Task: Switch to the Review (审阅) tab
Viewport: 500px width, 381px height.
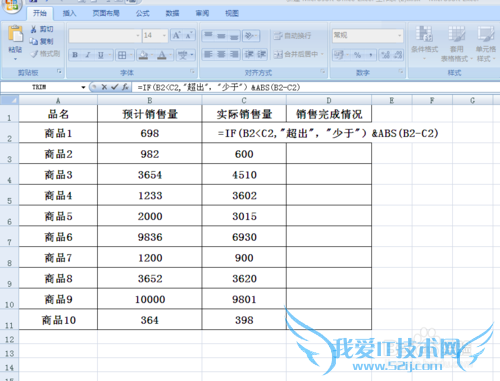Action: [x=202, y=13]
